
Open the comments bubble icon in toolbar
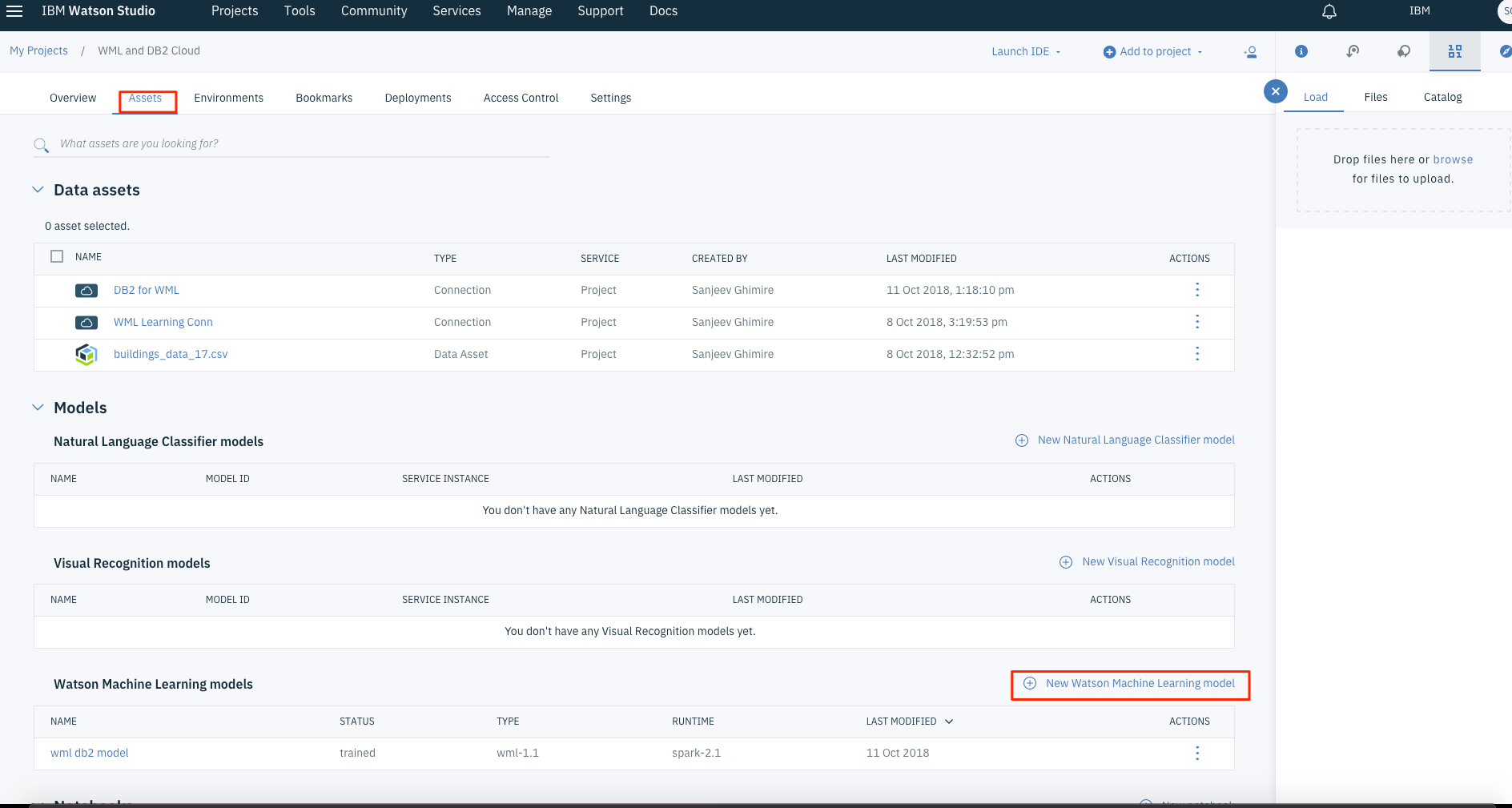tap(1404, 51)
